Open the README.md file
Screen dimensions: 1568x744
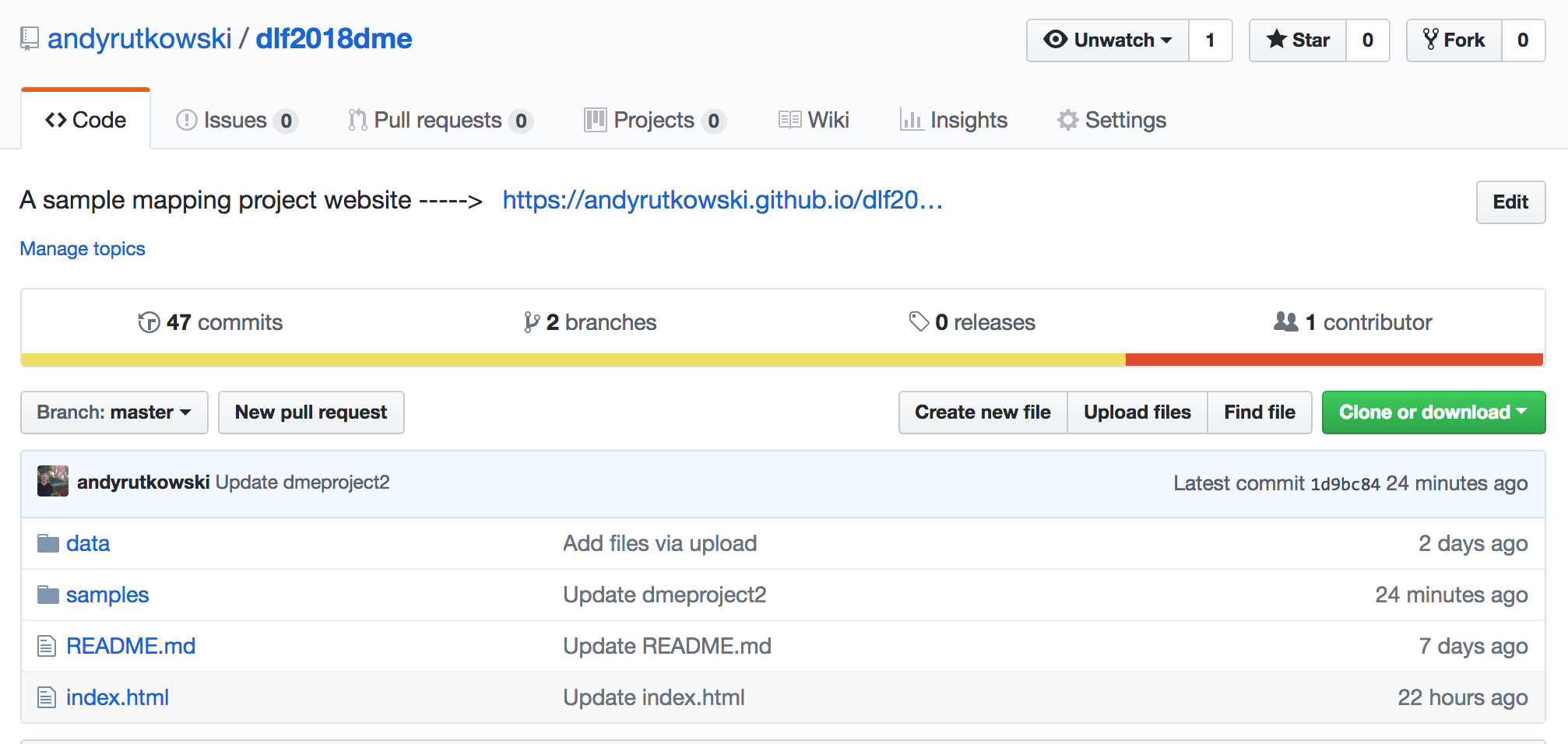pos(131,646)
